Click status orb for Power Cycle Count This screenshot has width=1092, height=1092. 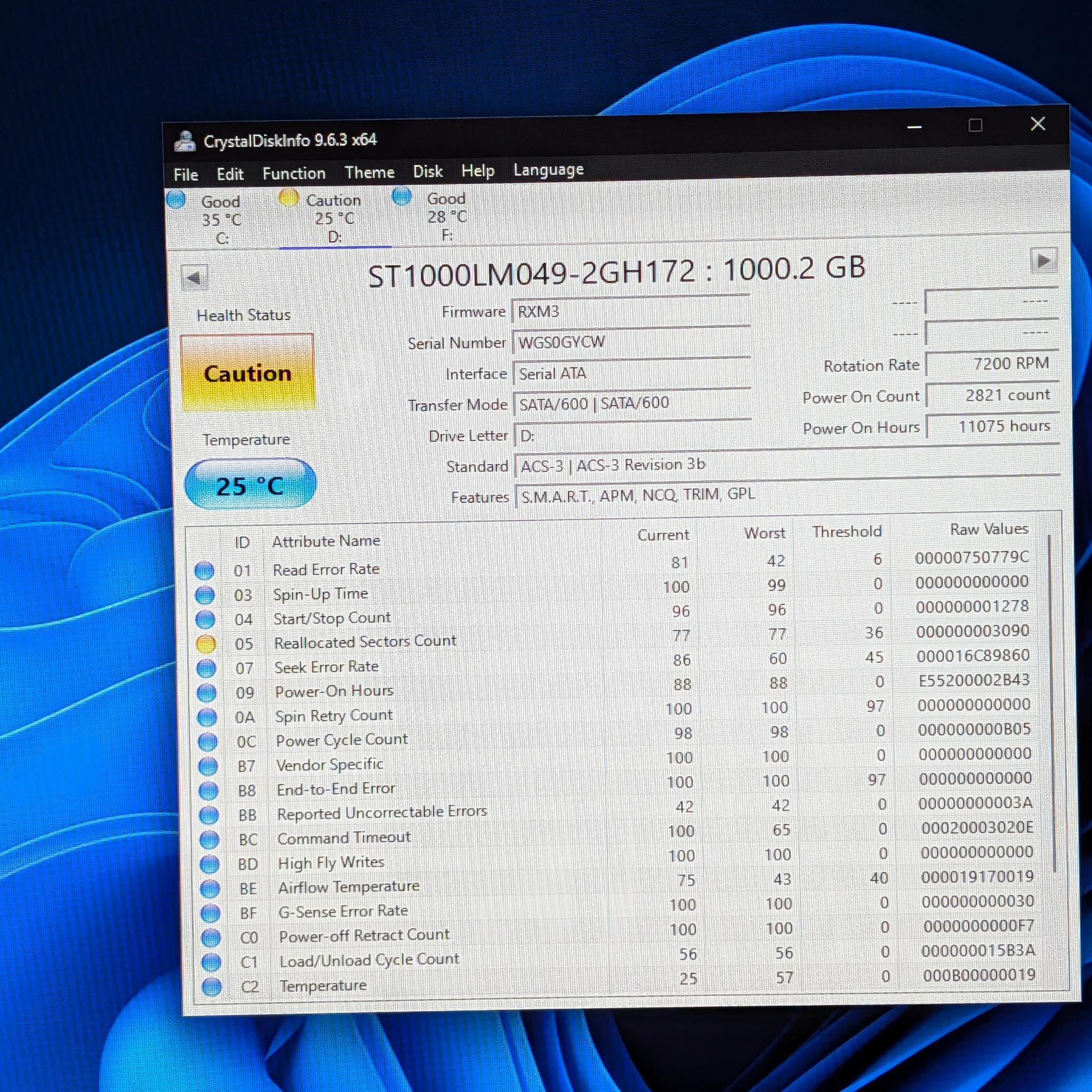coord(207,742)
